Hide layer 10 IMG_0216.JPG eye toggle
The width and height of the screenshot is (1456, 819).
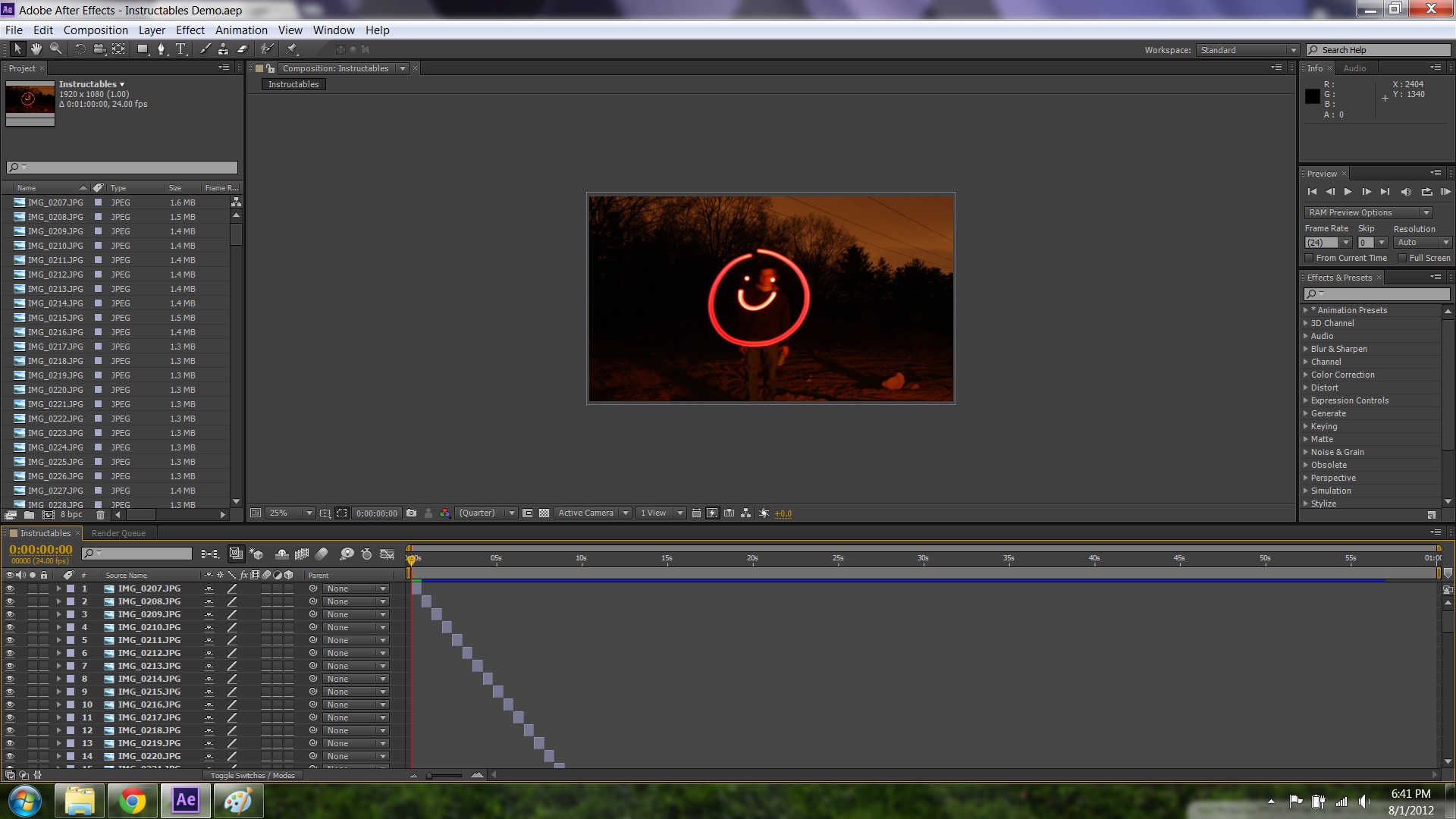[10, 704]
